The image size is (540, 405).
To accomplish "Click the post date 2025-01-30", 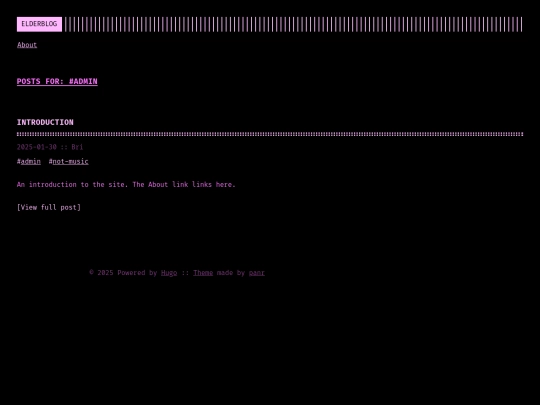I will point(37,147).
